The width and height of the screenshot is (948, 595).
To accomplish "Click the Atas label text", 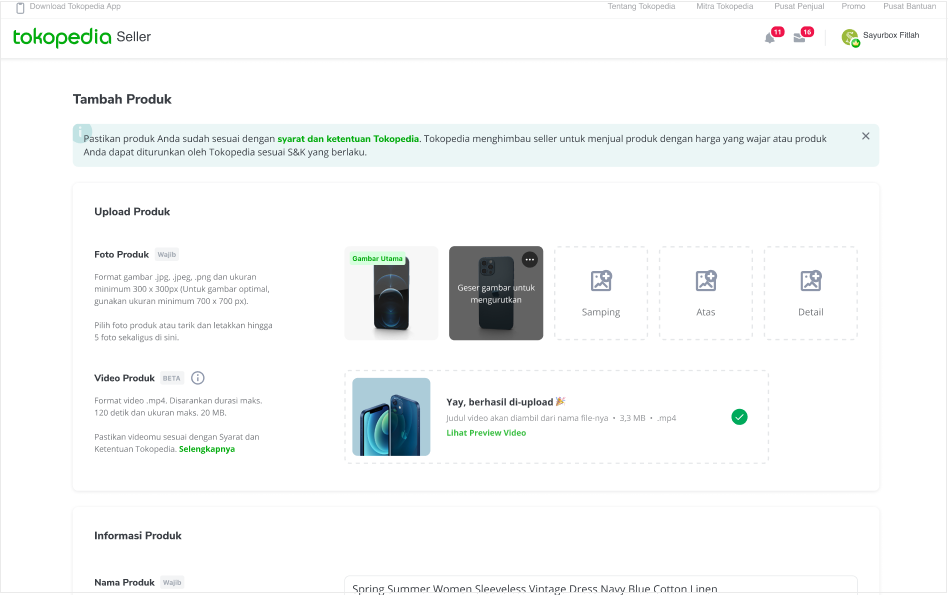I will 706,312.
